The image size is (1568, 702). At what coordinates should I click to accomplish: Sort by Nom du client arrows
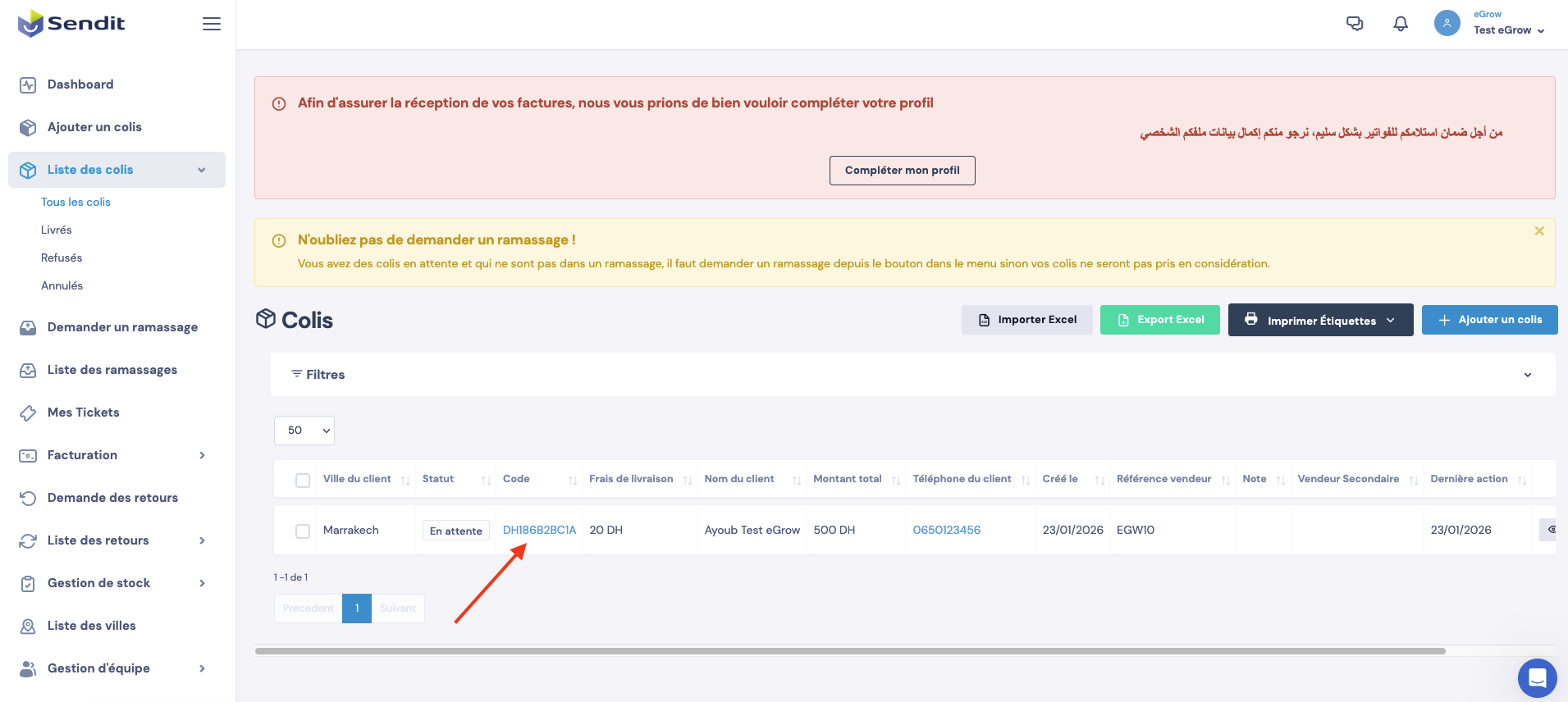(x=797, y=480)
